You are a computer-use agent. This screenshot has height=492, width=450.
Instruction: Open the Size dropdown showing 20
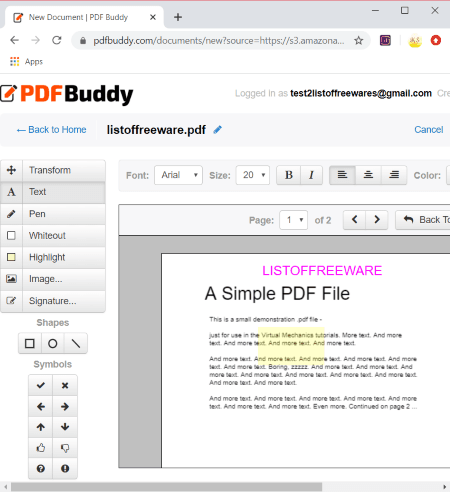click(253, 175)
